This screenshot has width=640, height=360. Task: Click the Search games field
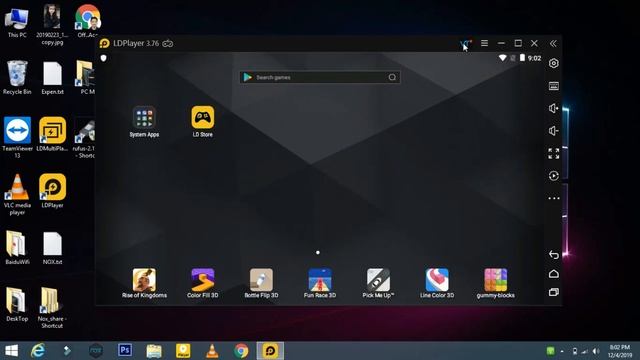(x=320, y=77)
